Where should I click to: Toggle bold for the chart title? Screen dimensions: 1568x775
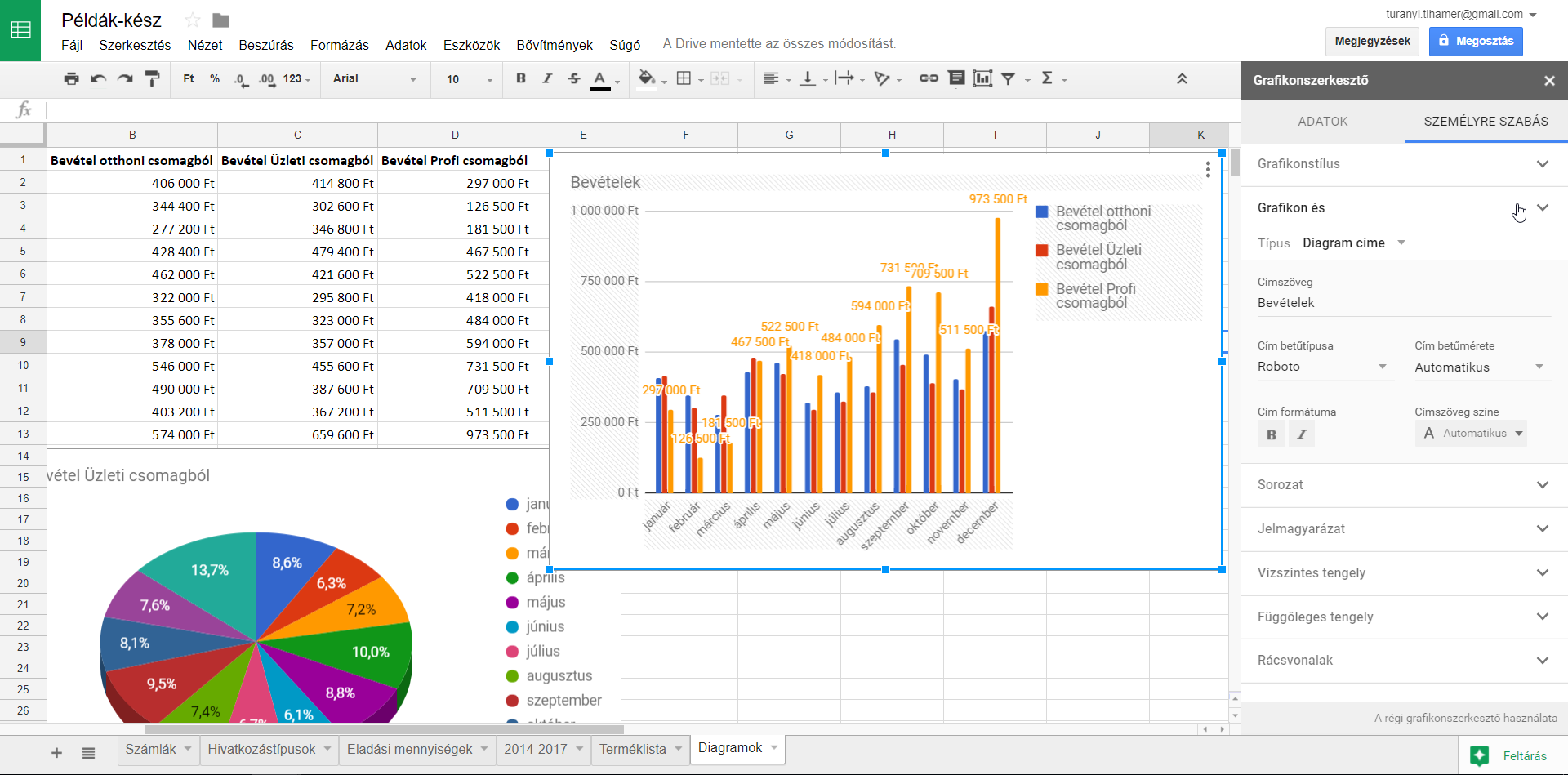[1271, 434]
